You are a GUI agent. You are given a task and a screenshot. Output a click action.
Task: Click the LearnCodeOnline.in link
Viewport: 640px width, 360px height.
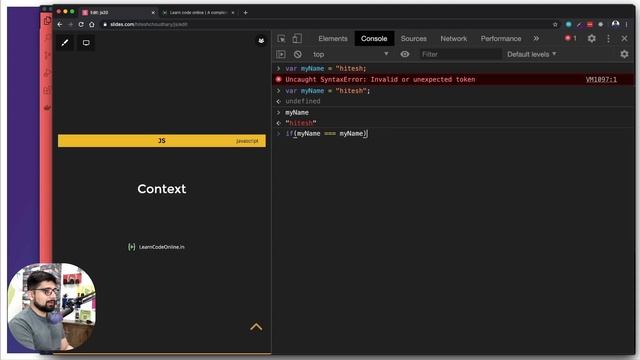[x=156, y=247]
